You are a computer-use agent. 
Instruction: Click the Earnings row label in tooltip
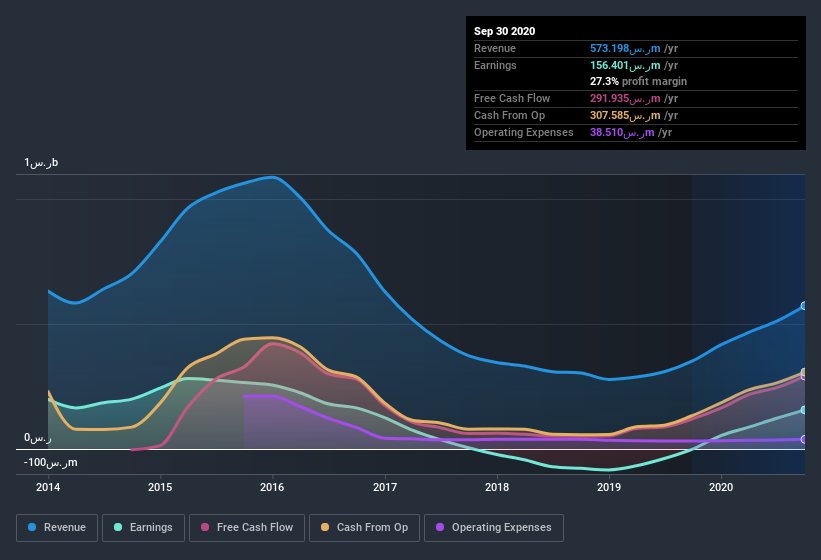[x=495, y=65]
